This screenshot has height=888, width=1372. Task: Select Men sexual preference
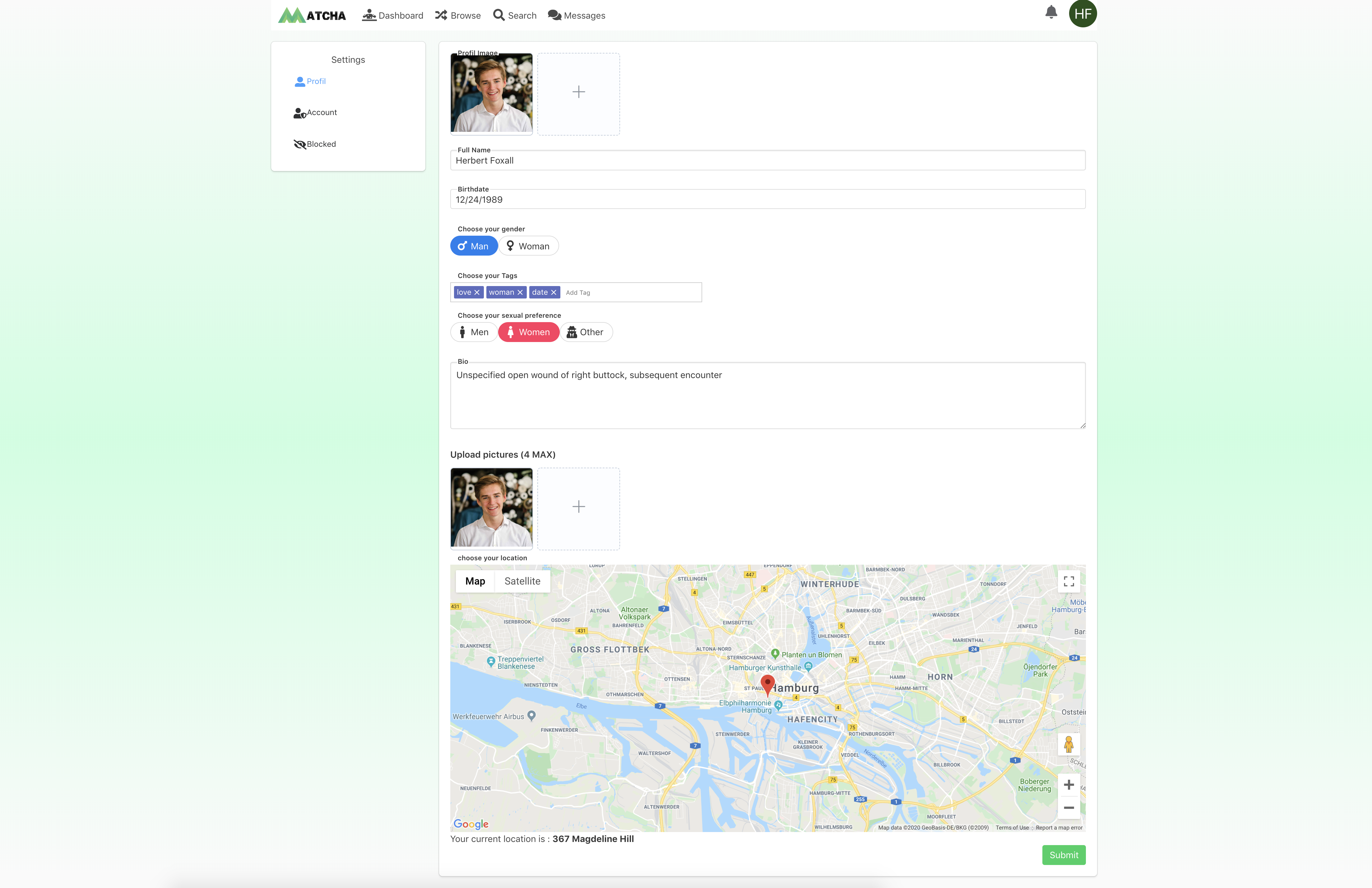tap(473, 332)
